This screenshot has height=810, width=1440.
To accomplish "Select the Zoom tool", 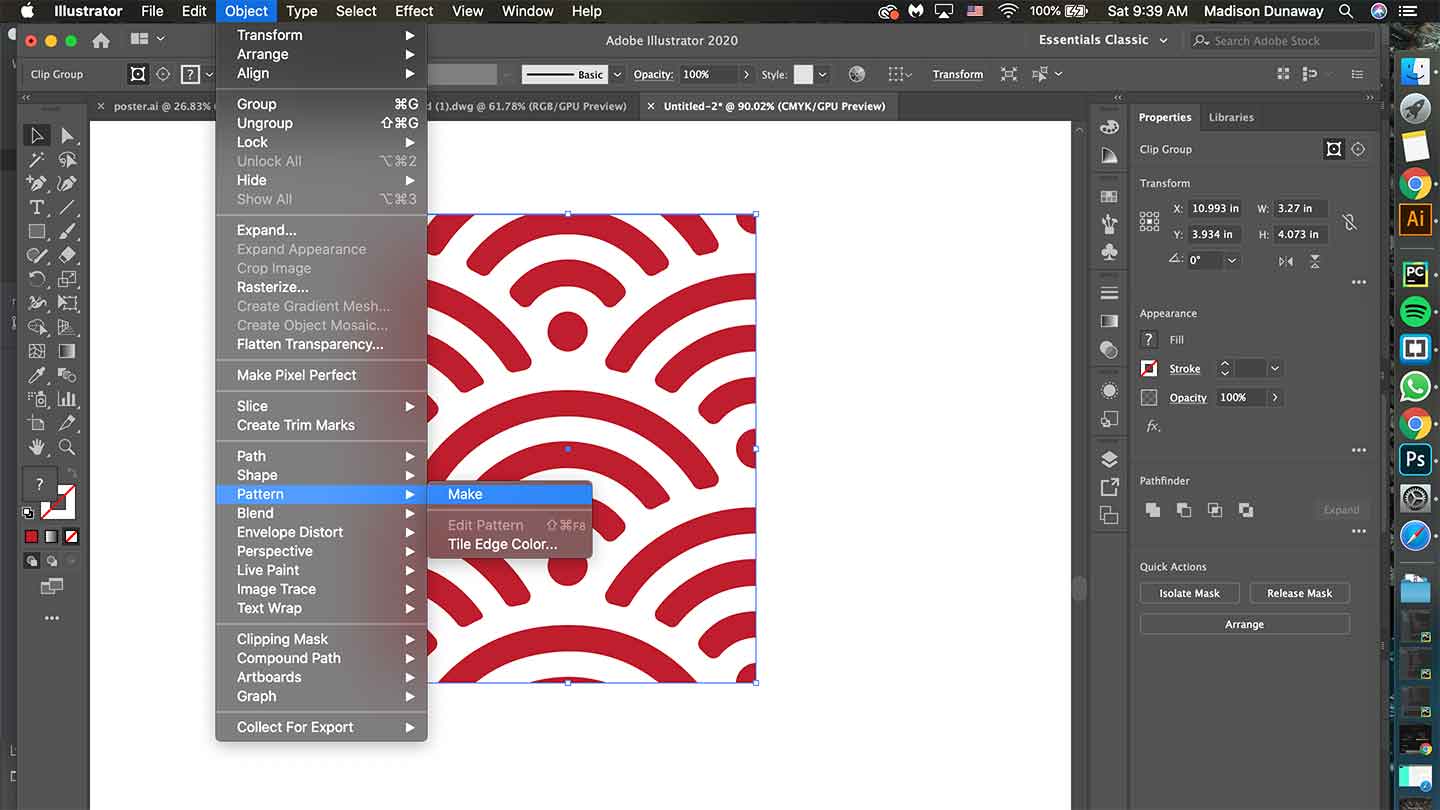I will pos(67,447).
